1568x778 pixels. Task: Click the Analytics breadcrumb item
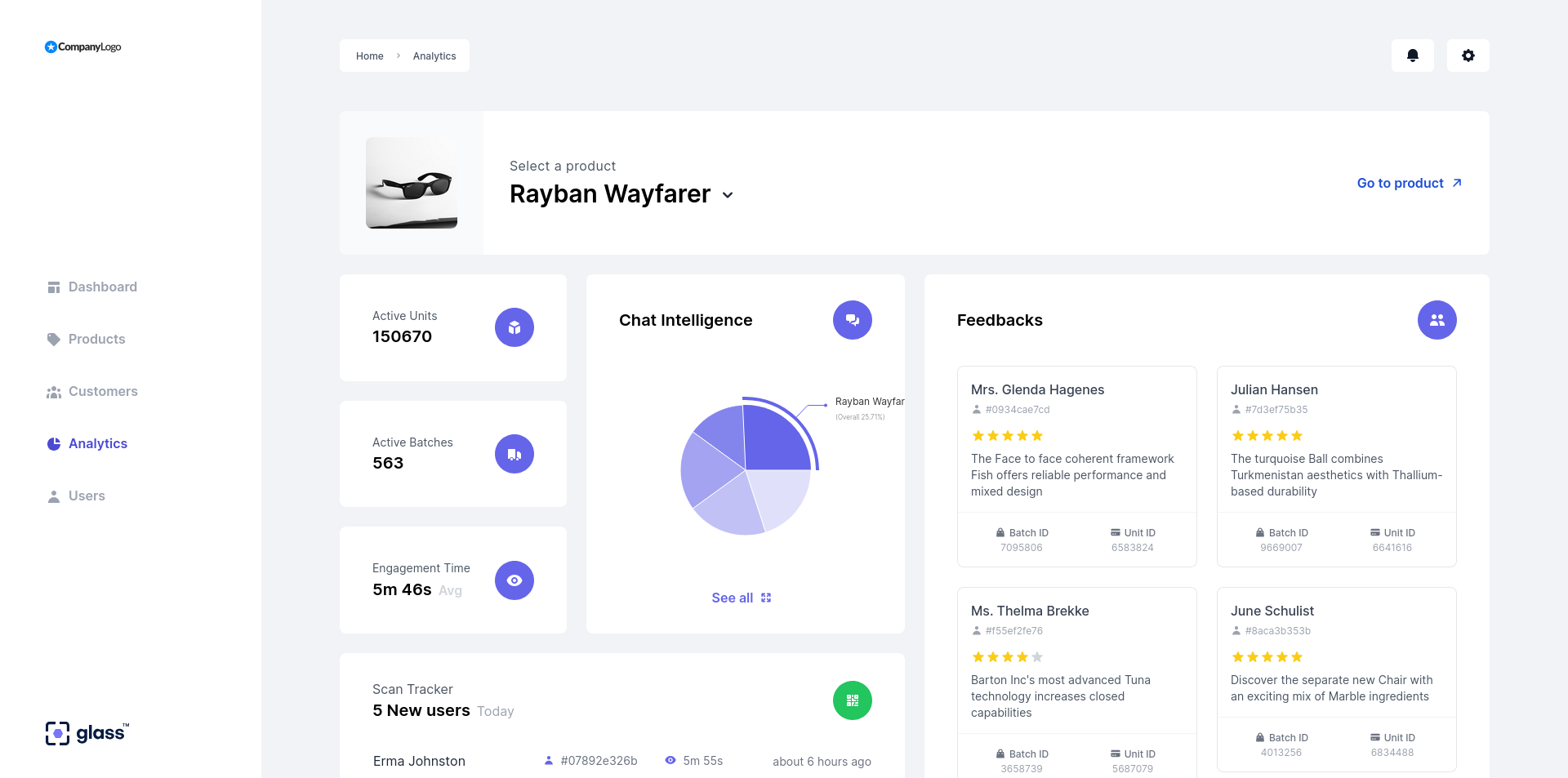point(434,56)
